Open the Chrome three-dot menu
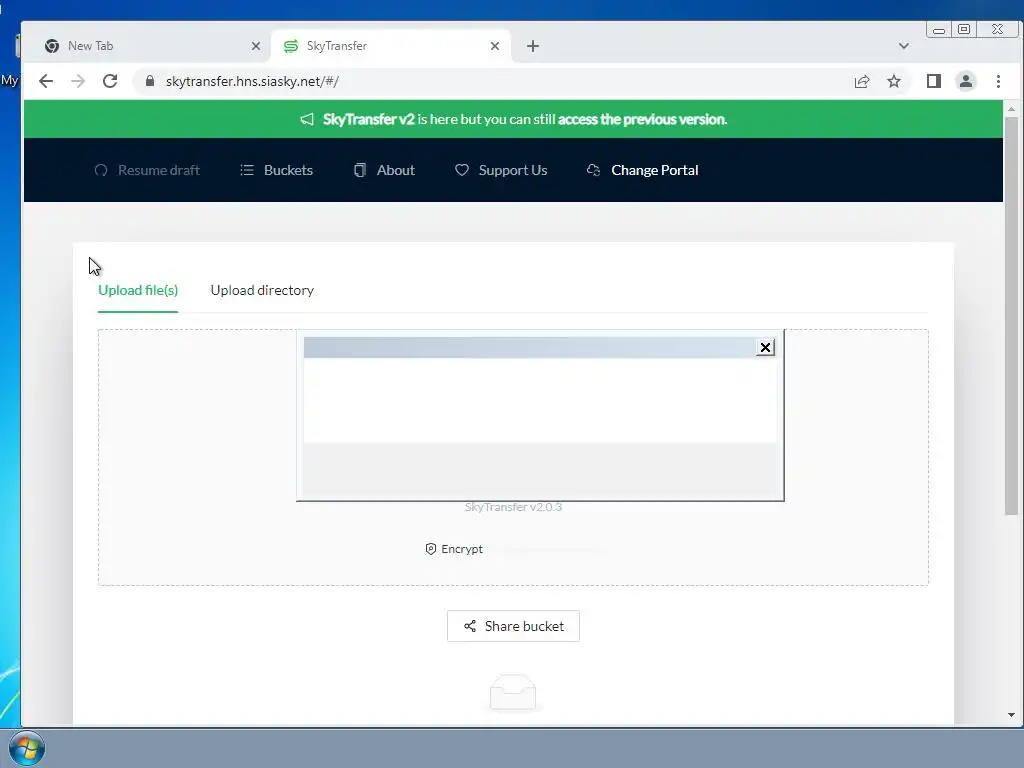Screen dimensions: 1024x768 998,81
